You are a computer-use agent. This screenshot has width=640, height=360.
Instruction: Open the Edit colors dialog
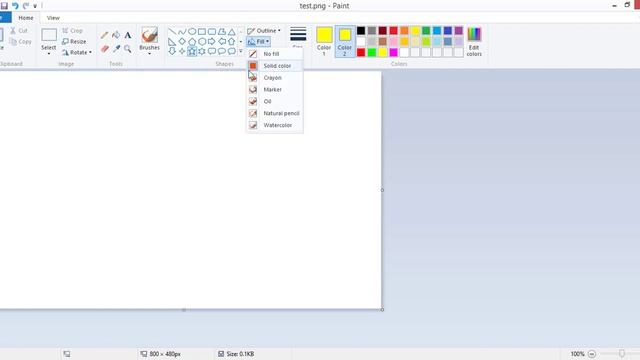click(474, 41)
